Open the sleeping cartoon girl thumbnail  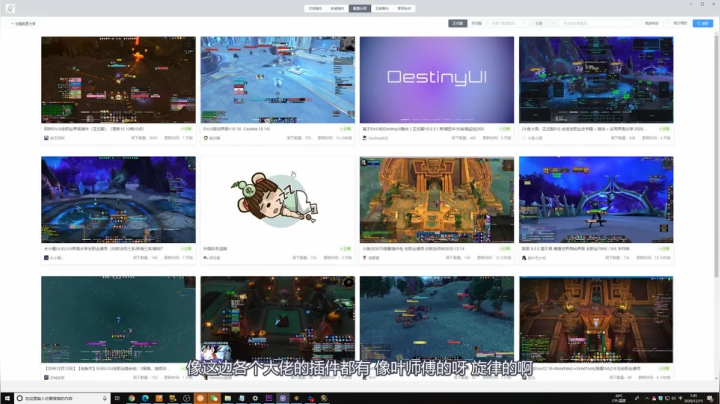[277, 200]
